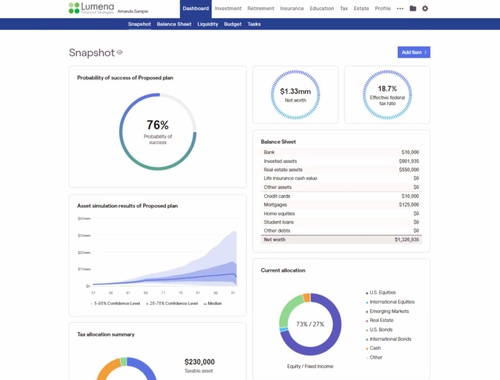Toggle U.S. Bonds legend entry
Image resolution: width=500 pixels, height=380 pixels.
pos(379,329)
